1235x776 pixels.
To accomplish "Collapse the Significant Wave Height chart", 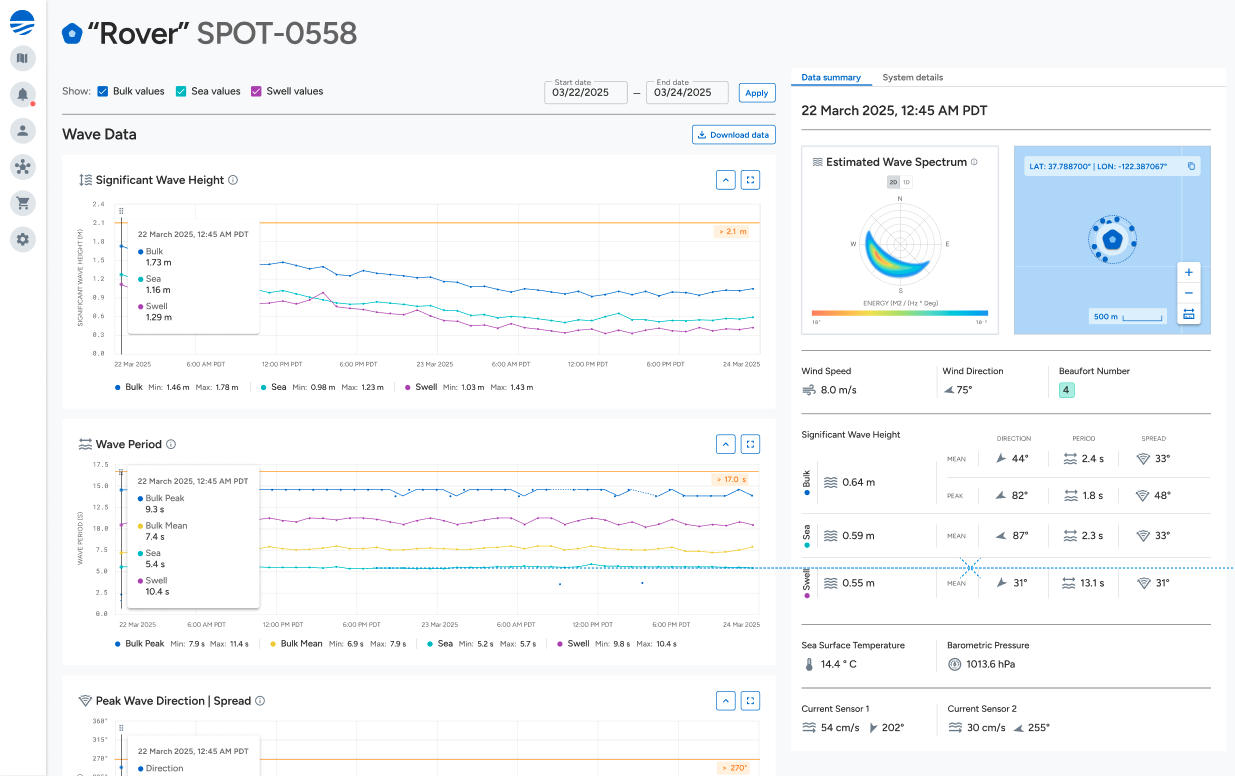I will tap(726, 180).
